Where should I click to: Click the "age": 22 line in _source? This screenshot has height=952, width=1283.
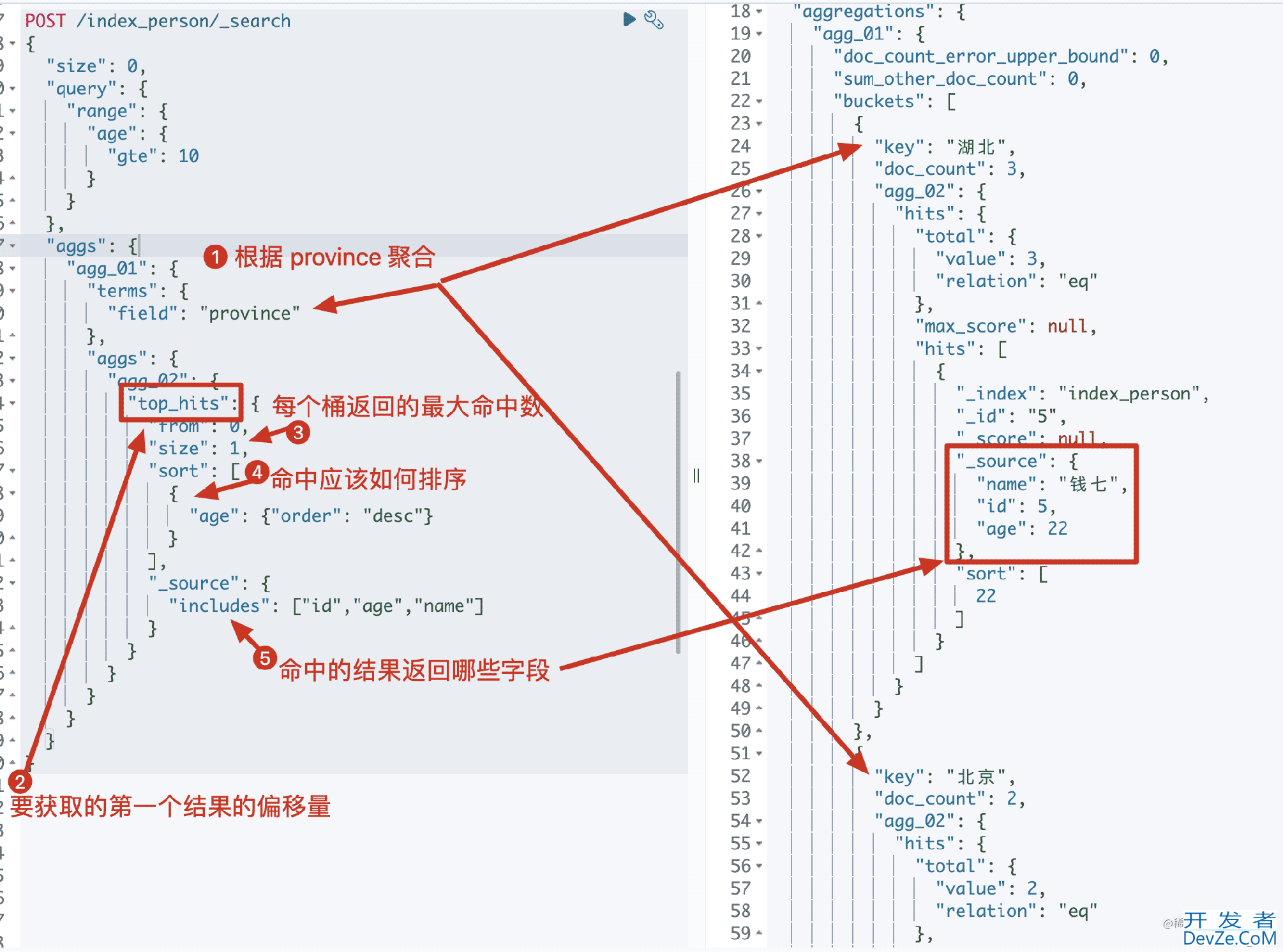coord(1022,529)
